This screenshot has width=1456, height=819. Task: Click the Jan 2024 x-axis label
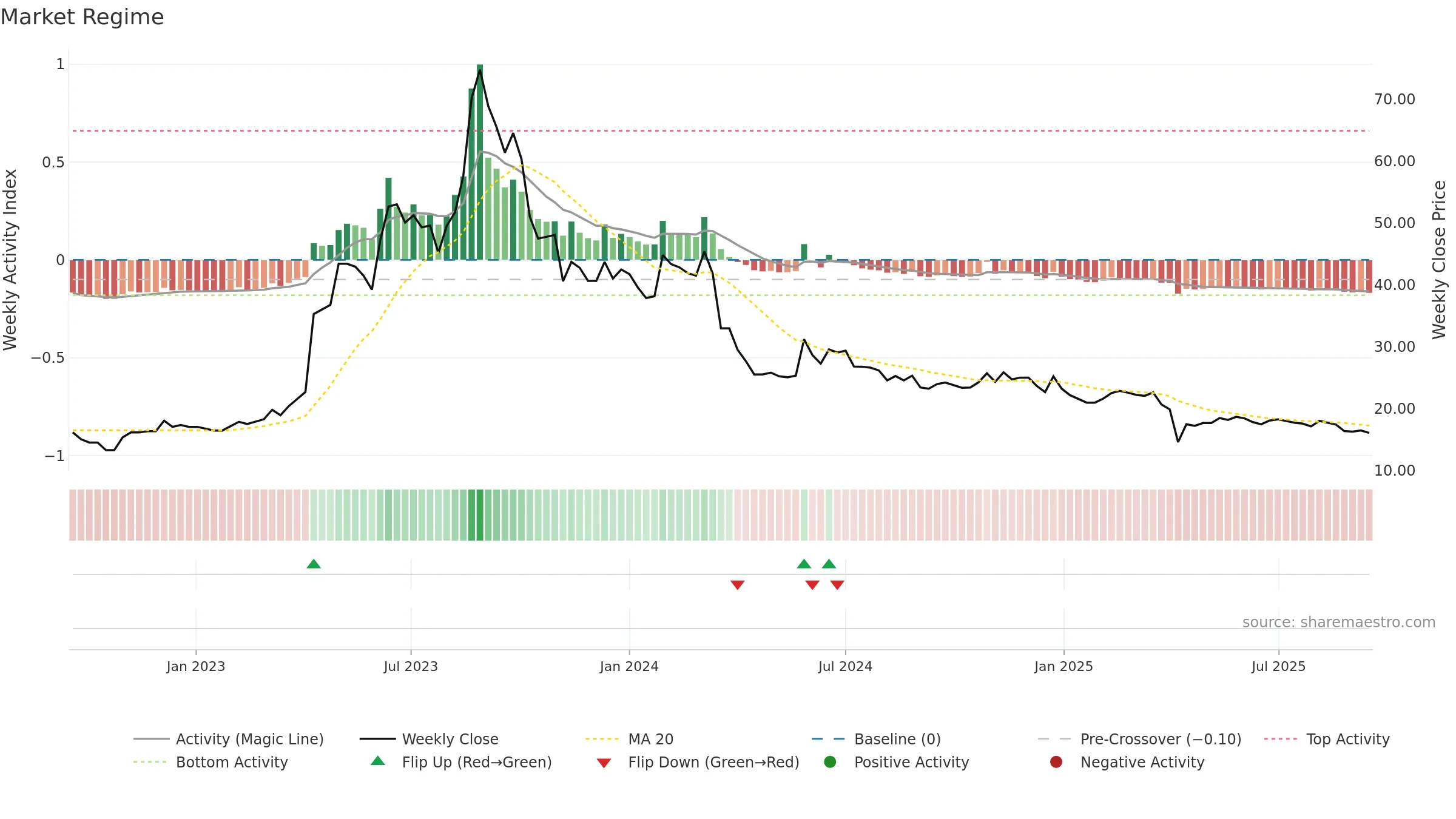point(629,667)
